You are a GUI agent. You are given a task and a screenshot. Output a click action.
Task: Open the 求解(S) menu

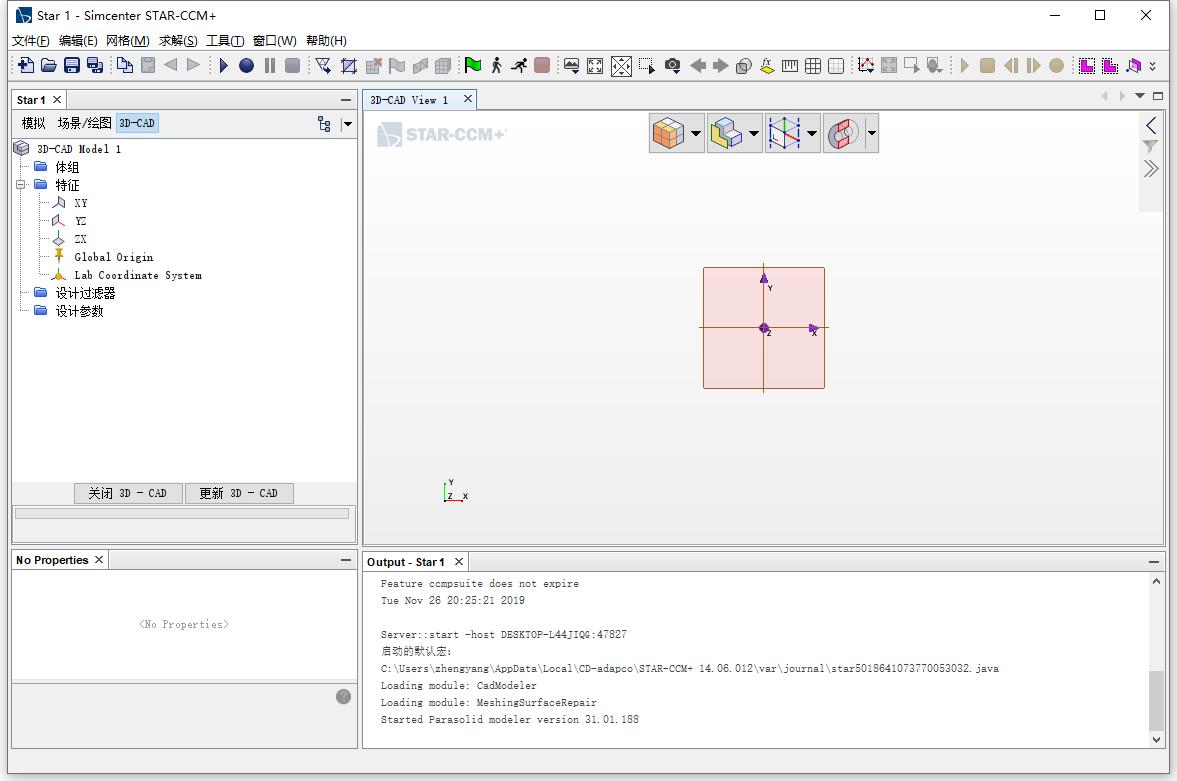click(x=178, y=41)
